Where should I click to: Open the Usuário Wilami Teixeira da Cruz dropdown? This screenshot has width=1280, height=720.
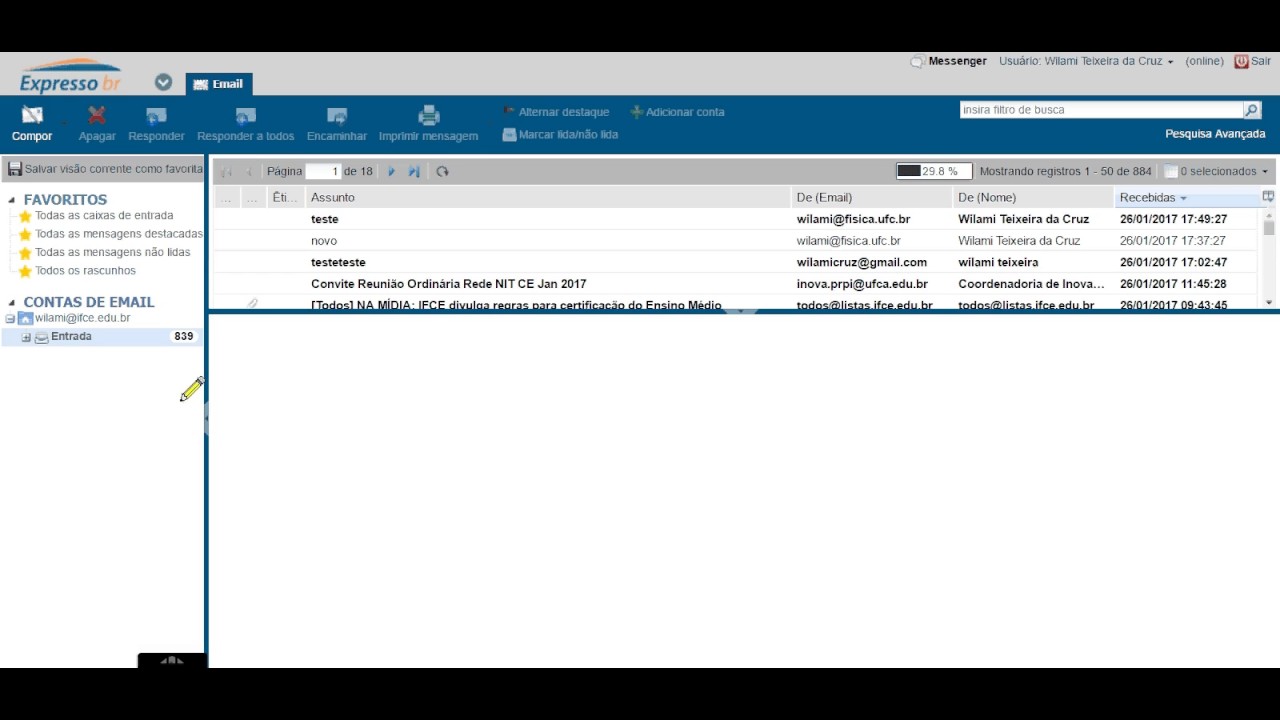1086,61
